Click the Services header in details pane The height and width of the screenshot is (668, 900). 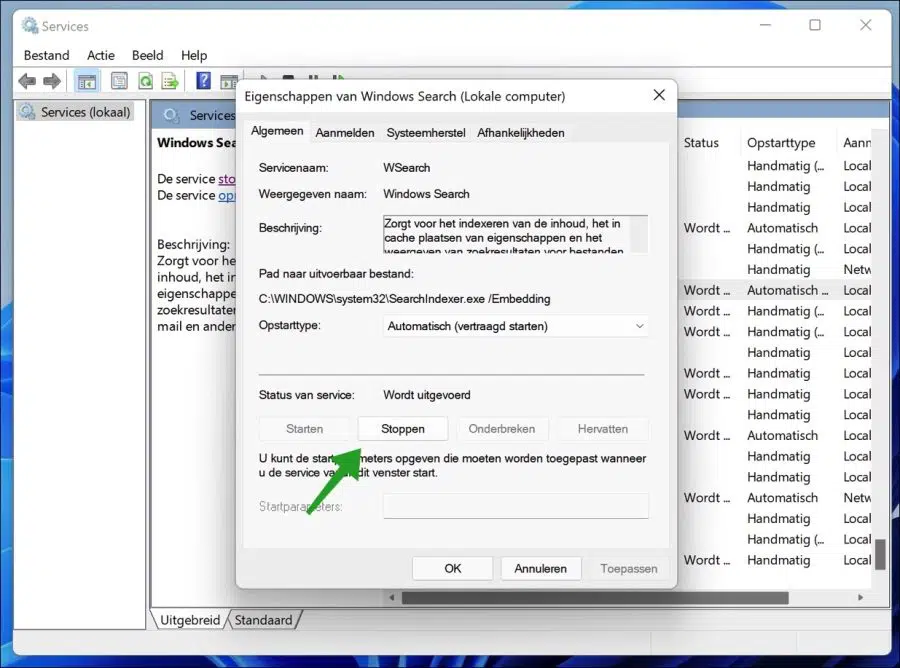tap(211, 115)
